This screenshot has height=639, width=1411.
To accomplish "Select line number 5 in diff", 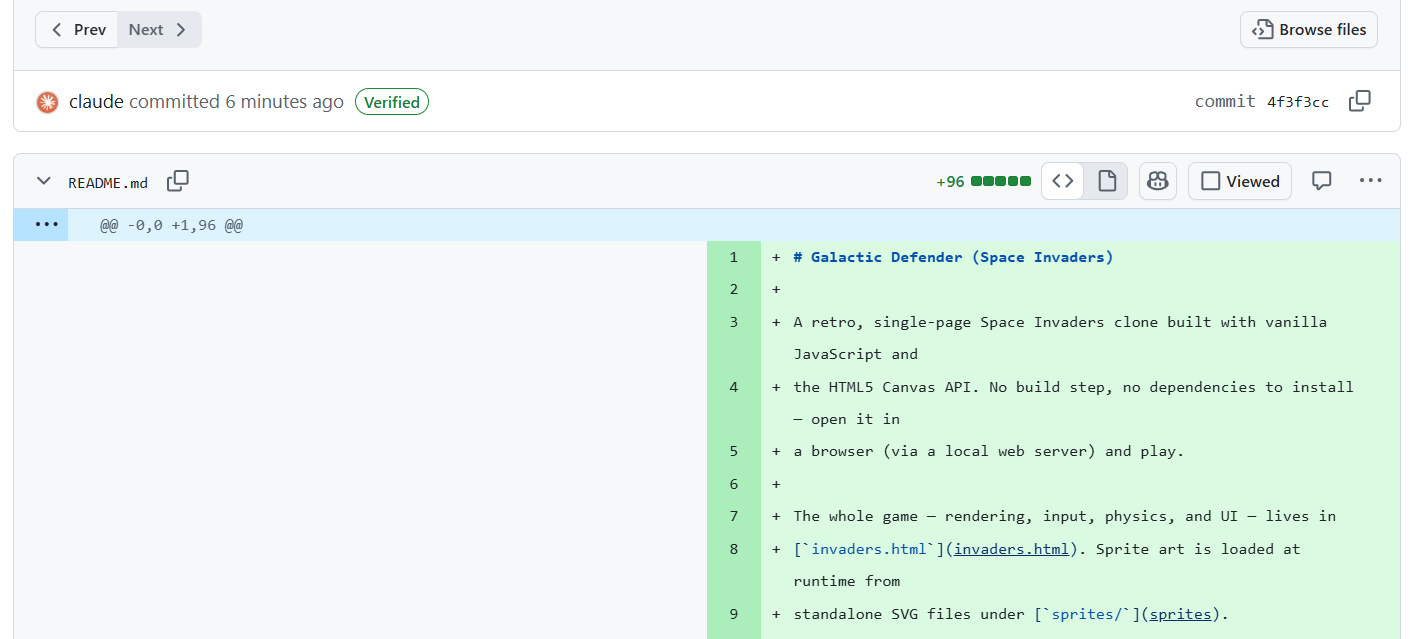I will click(x=733, y=451).
